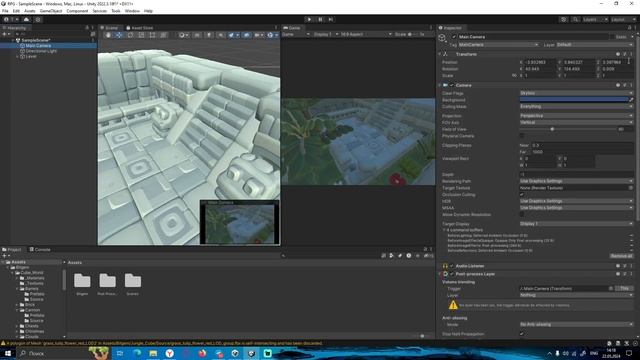Click the This trigger button

coord(624,288)
